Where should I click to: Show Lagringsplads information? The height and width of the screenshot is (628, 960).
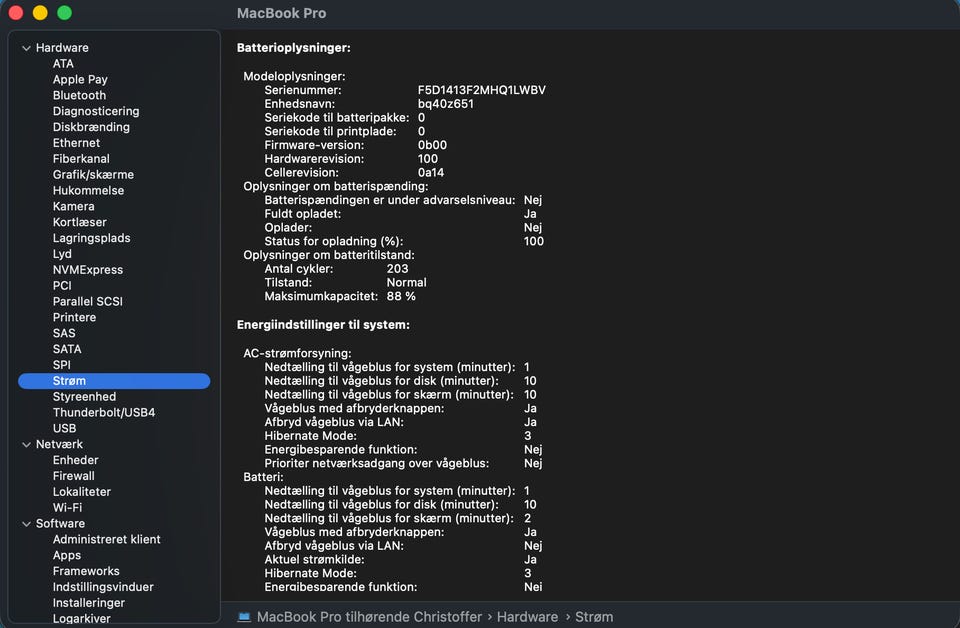coord(91,238)
